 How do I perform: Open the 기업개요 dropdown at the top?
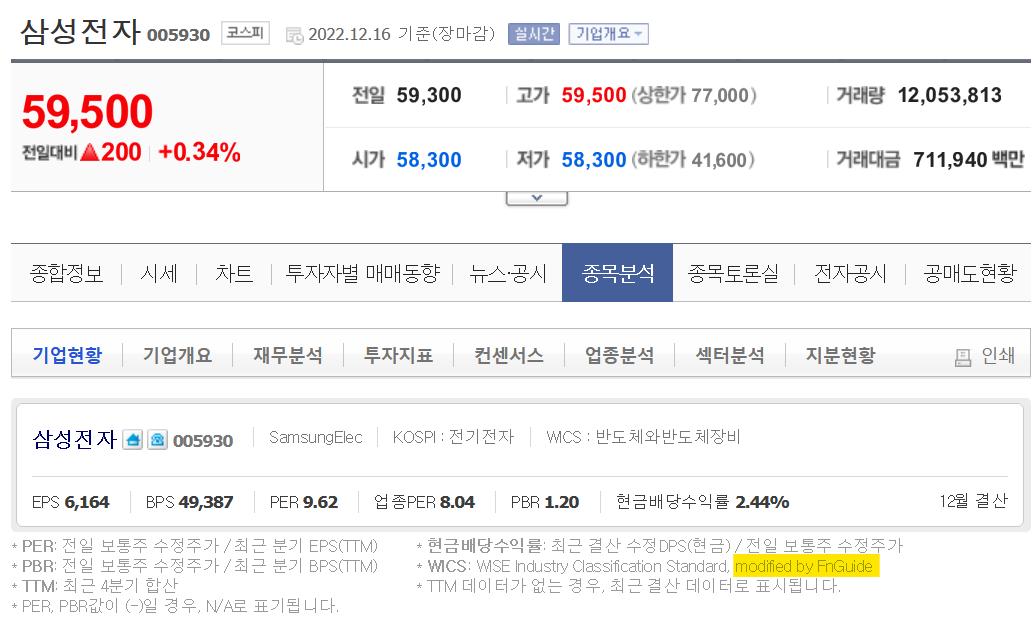pos(608,34)
